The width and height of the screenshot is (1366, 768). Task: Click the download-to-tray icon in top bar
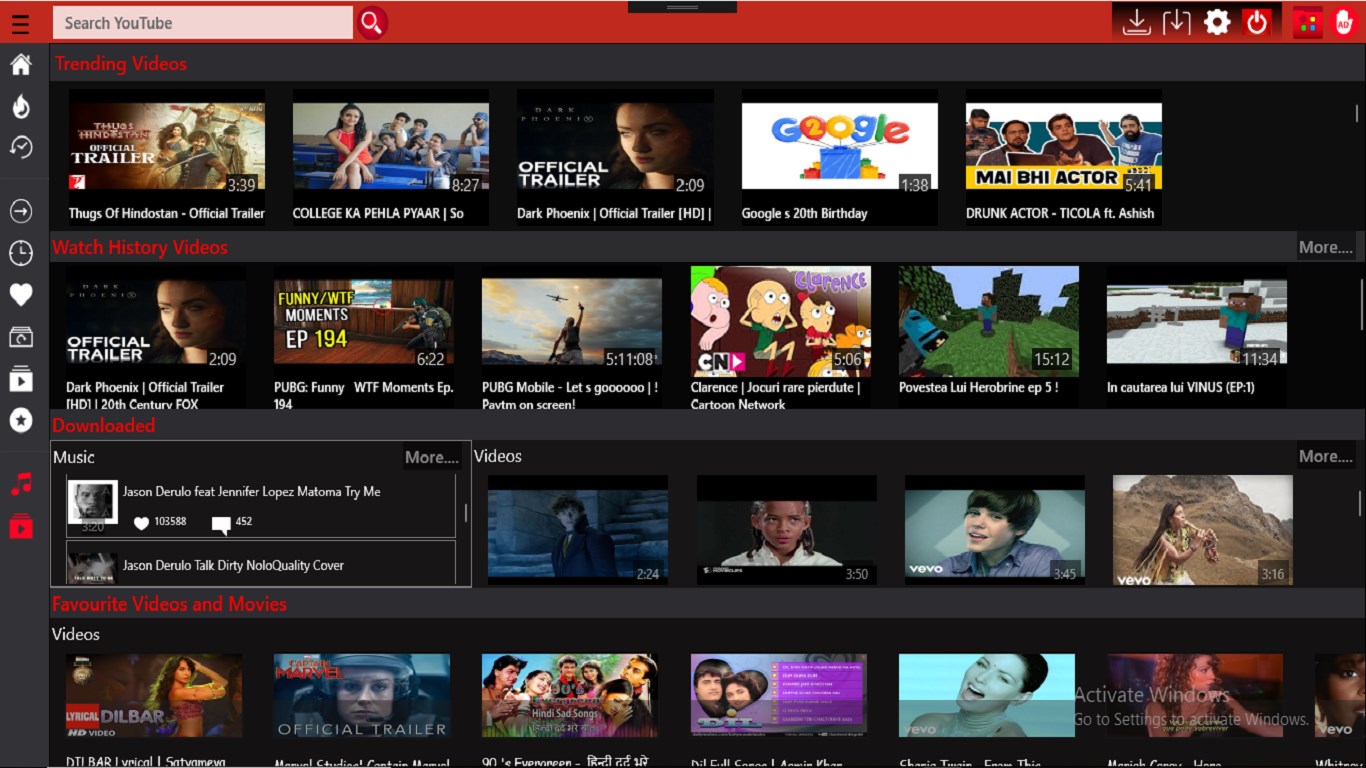click(1136, 22)
